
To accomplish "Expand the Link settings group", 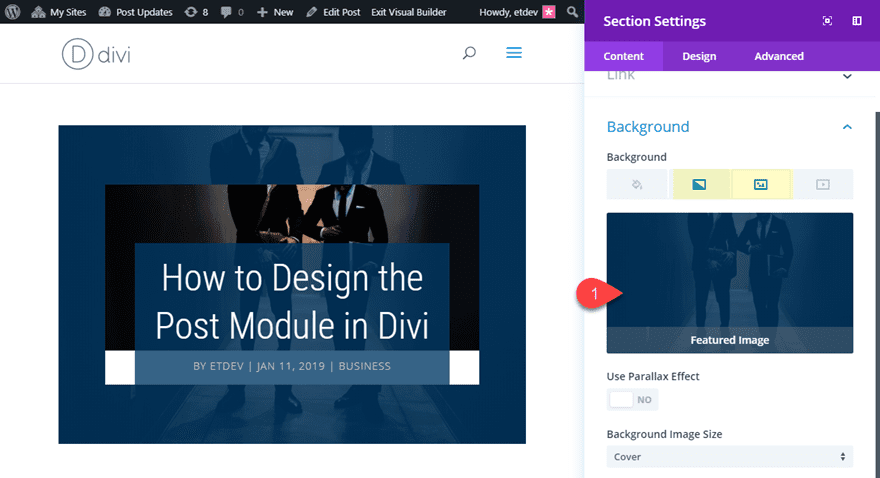I will tap(730, 76).
